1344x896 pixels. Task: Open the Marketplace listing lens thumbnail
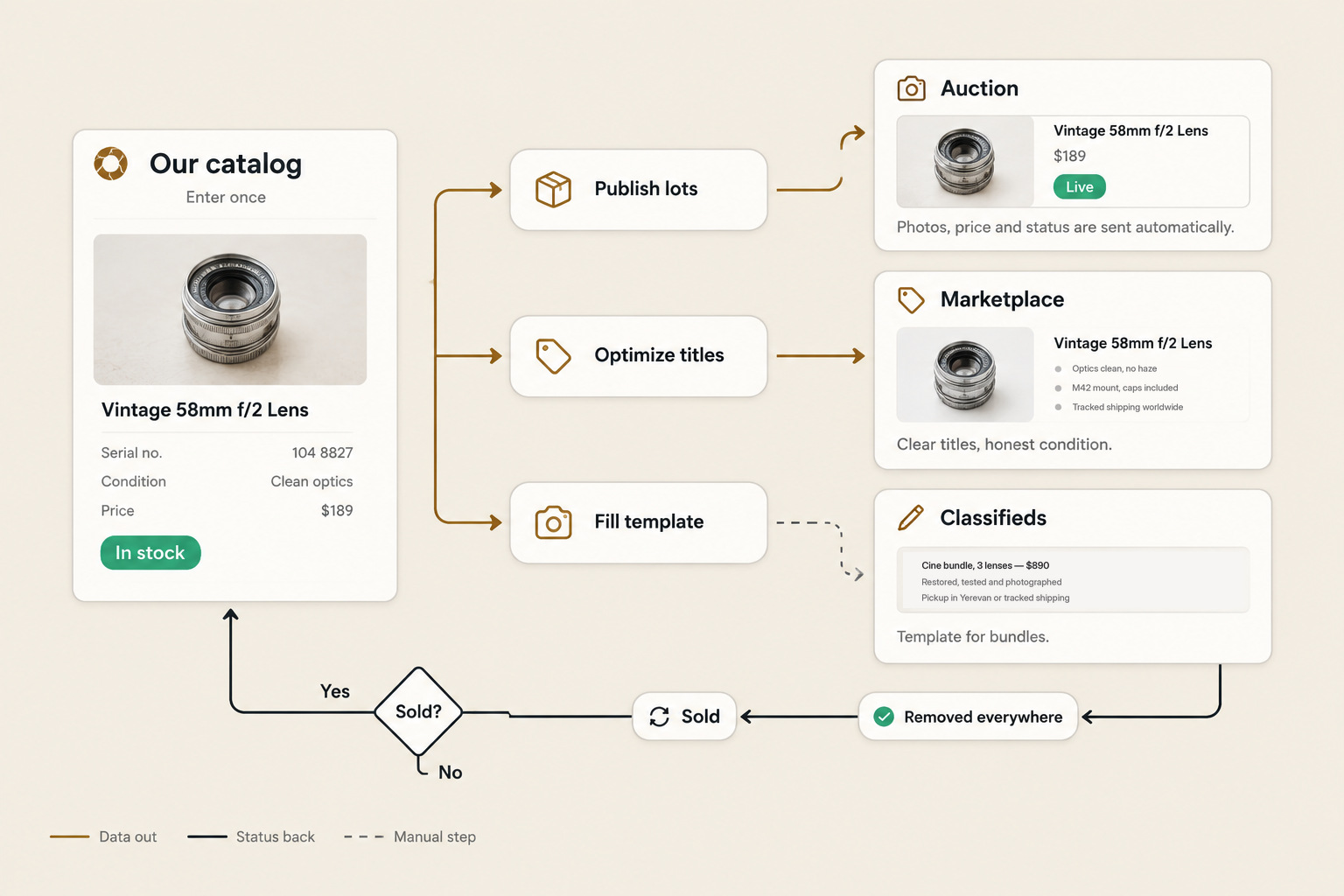point(965,375)
